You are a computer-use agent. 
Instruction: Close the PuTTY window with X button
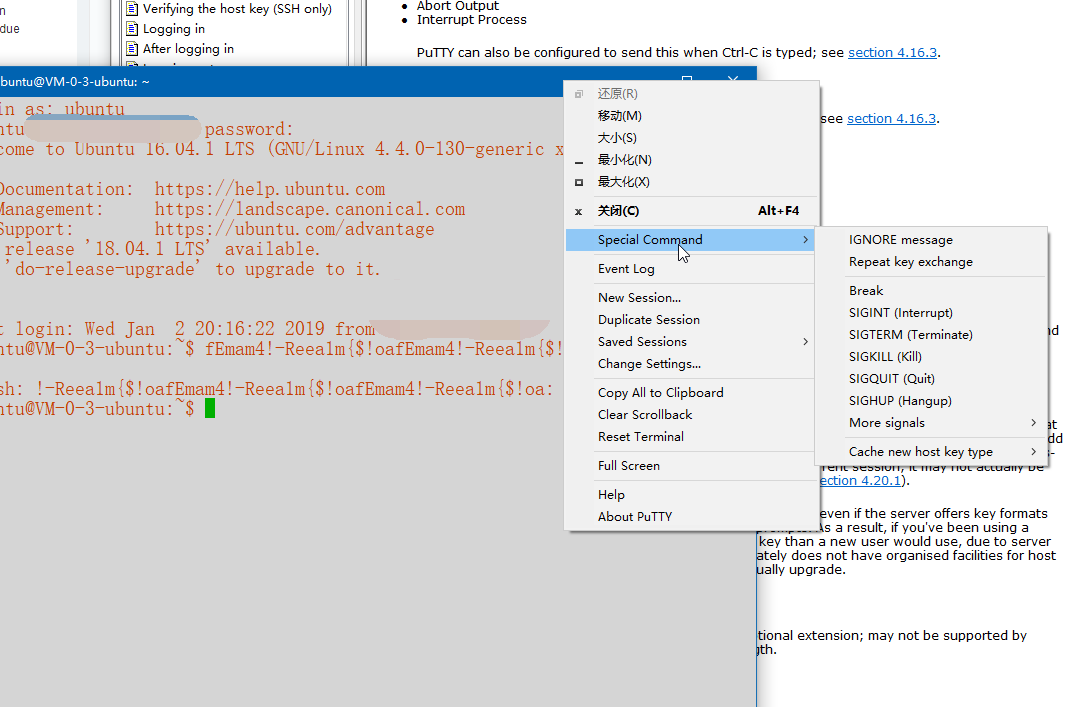(733, 79)
